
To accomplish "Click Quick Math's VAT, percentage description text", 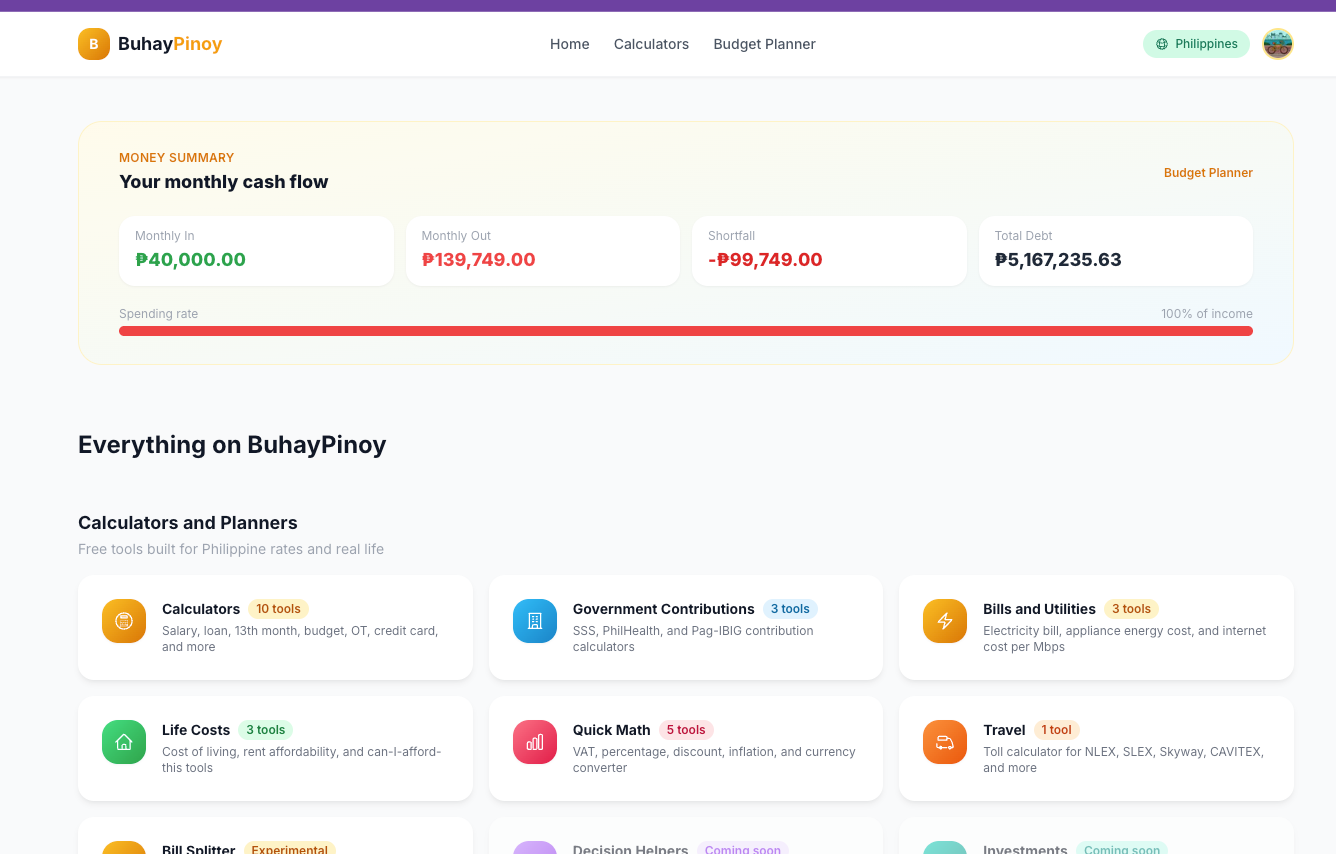I will [x=714, y=760].
